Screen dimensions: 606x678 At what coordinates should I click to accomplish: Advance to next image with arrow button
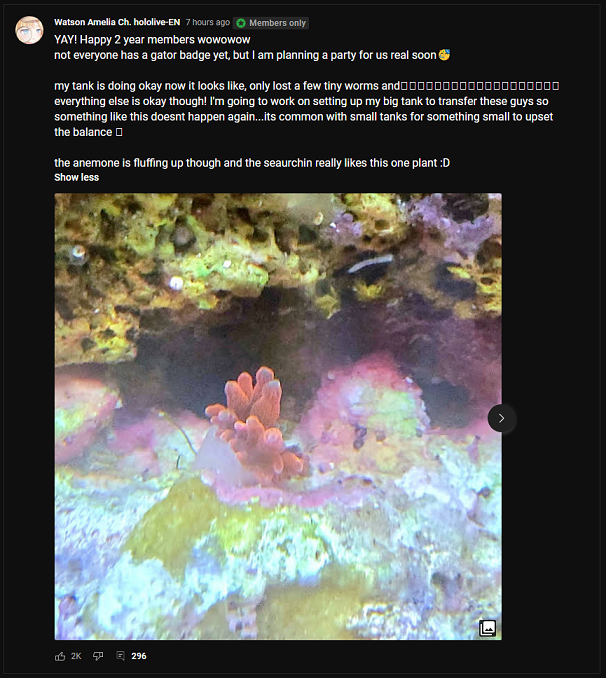click(x=501, y=418)
